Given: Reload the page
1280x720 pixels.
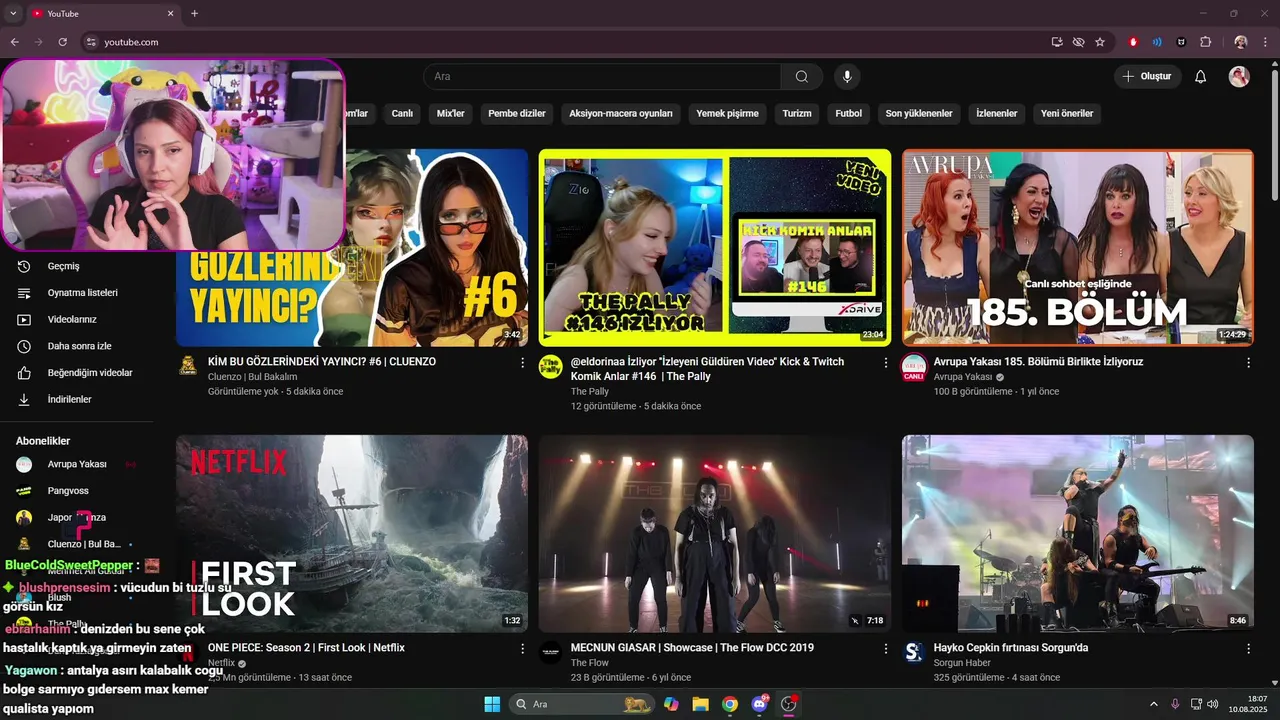Looking at the screenshot, I should (x=62, y=42).
